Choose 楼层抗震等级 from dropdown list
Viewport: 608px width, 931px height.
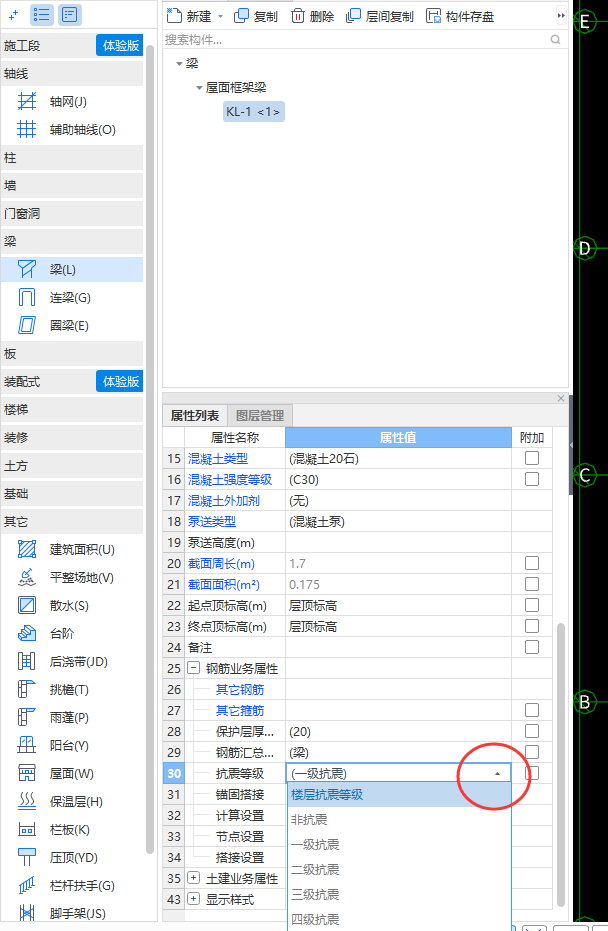coord(399,794)
